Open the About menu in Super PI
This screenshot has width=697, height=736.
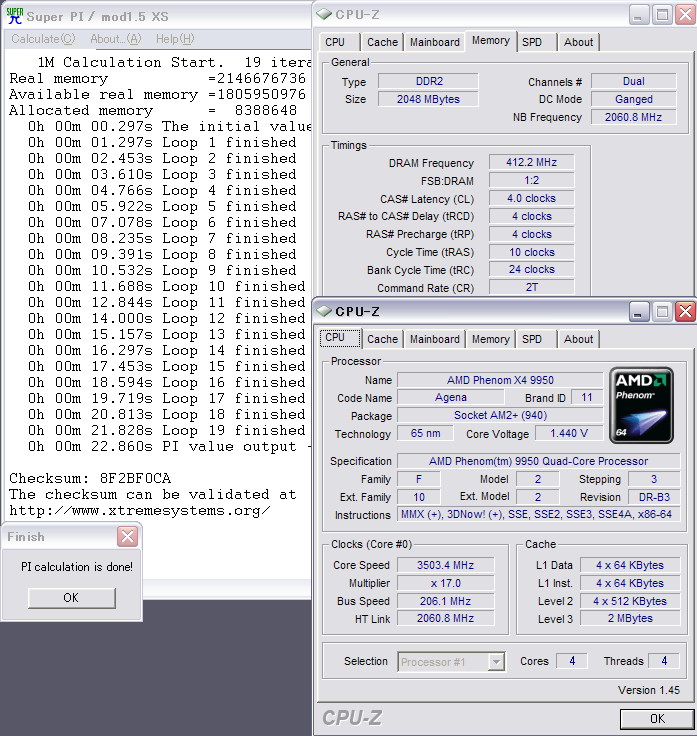[115, 39]
